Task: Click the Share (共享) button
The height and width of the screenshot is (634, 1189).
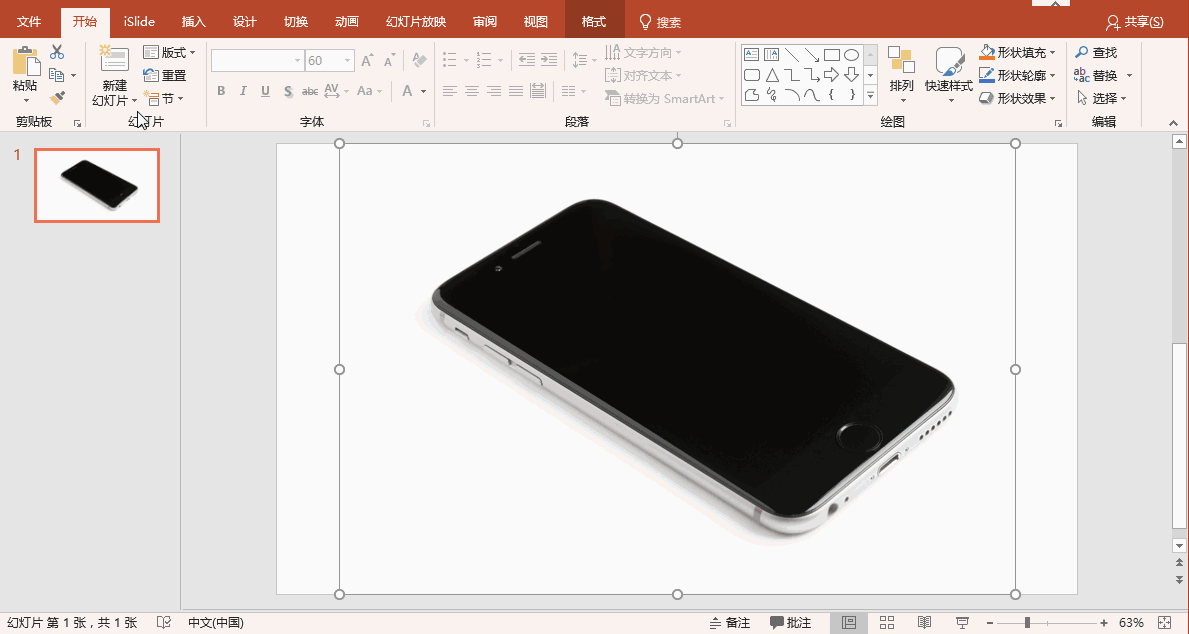Action: point(1134,22)
